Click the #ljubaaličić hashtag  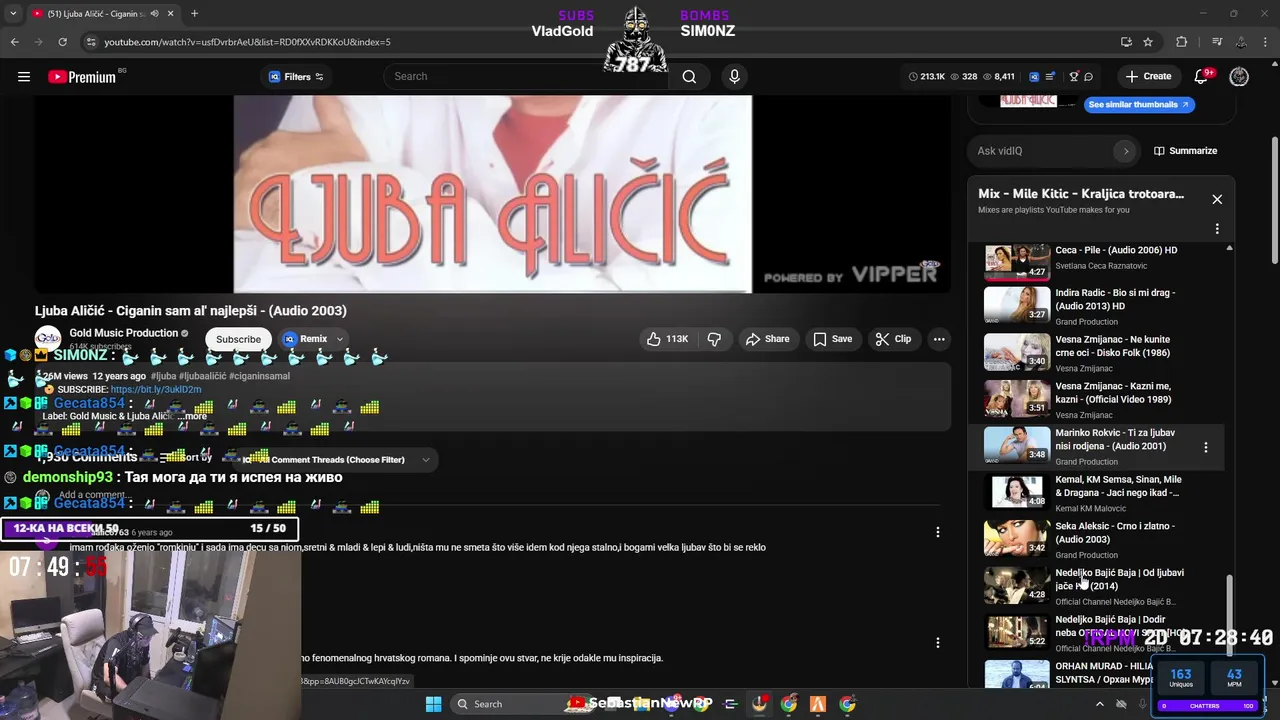click(203, 376)
